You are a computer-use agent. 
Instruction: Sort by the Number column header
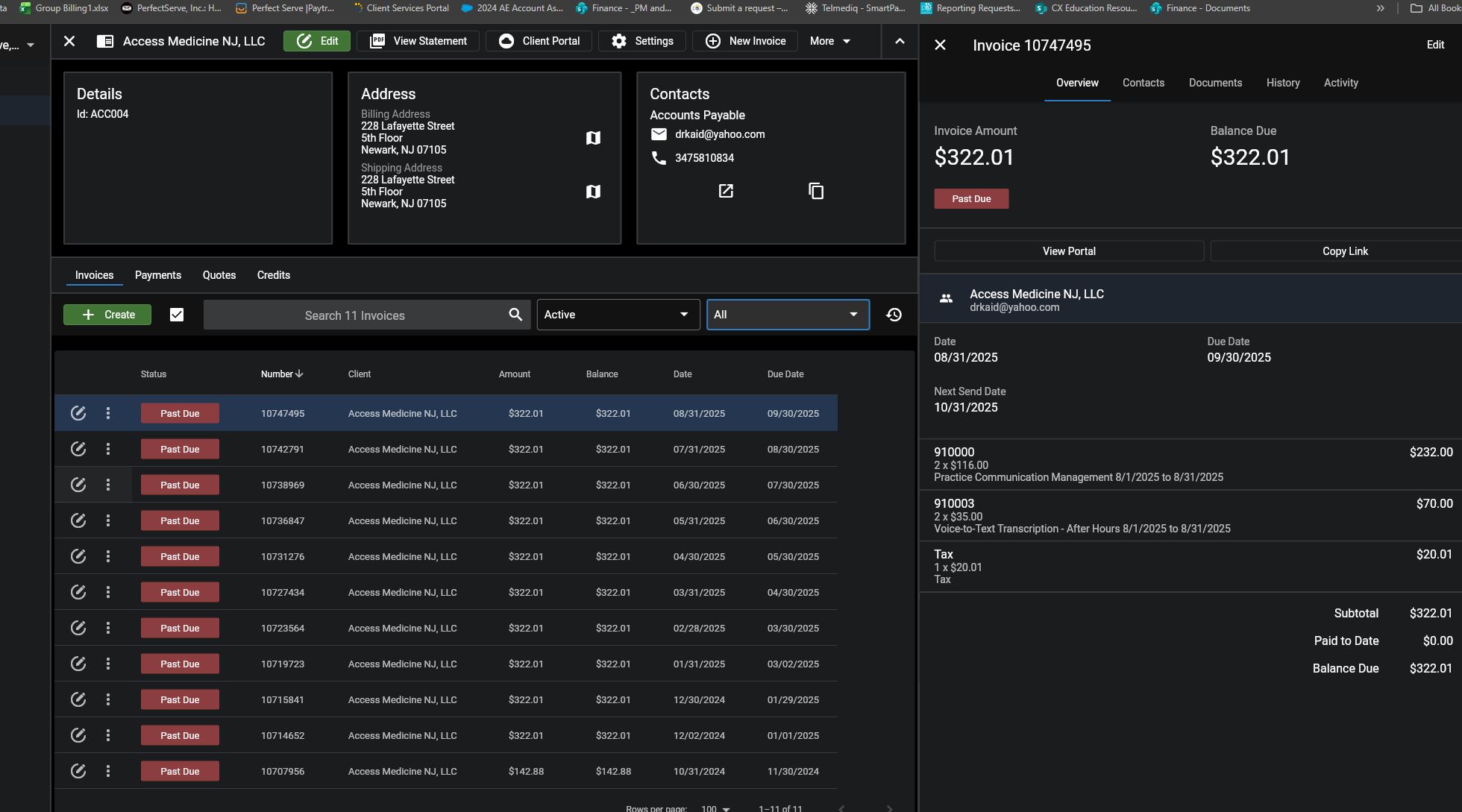(281, 374)
